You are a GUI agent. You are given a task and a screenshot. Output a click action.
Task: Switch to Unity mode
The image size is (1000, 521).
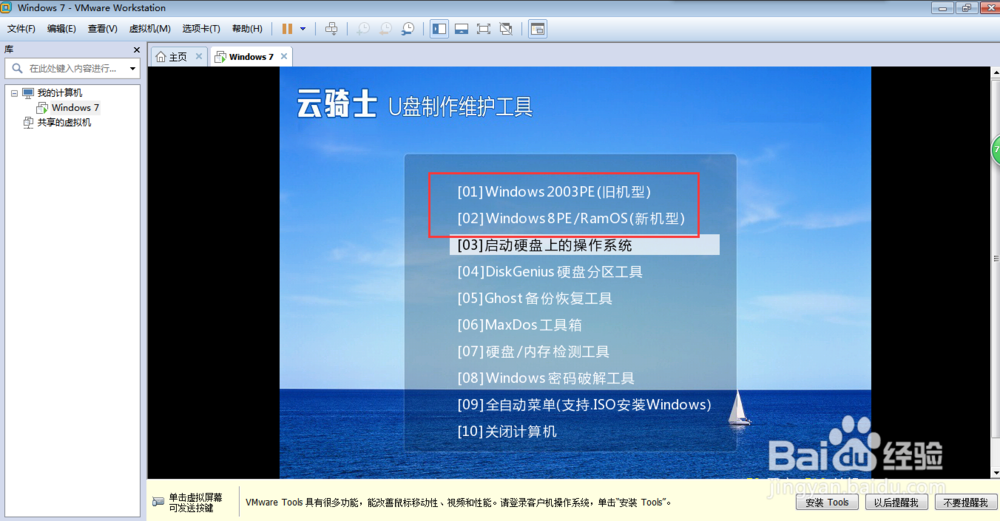(x=506, y=29)
